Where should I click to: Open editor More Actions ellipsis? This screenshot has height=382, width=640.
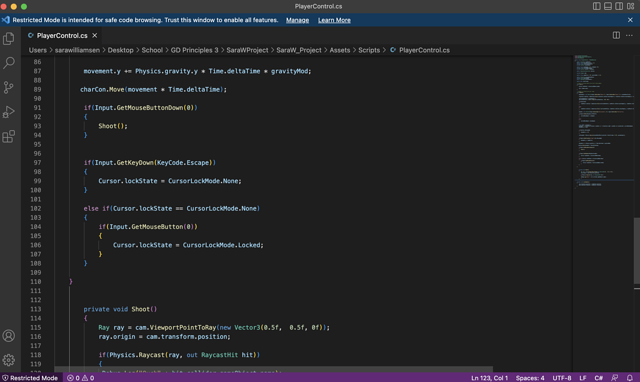pos(629,36)
